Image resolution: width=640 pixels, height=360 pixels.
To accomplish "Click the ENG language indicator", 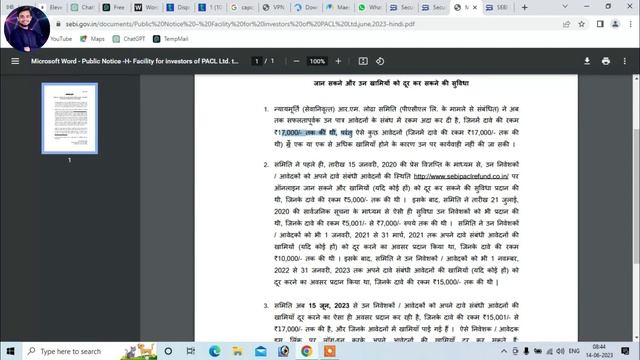I will point(574,351).
